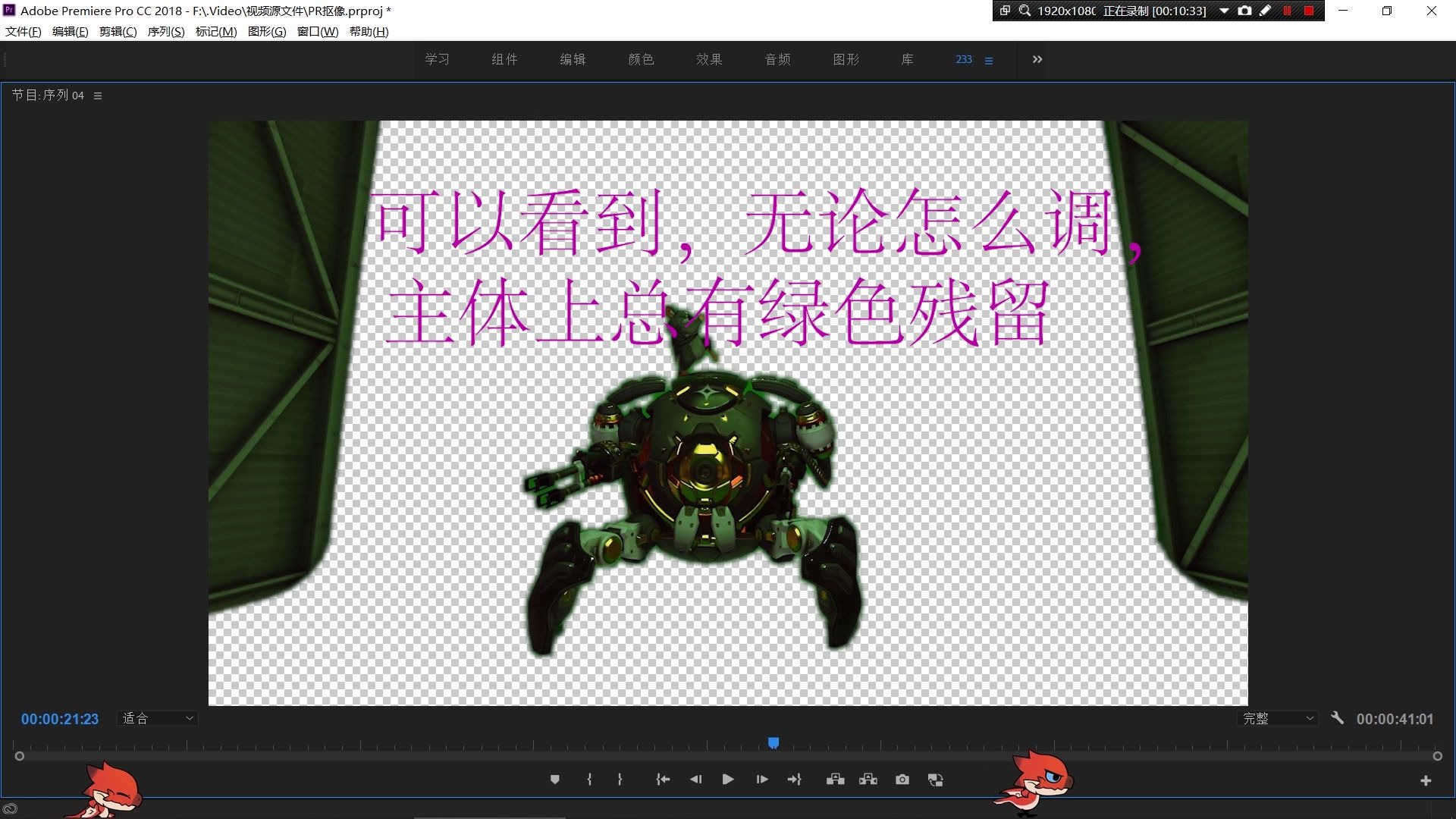Switch to the 学习 workspace
The image size is (1456, 819).
pyautogui.click(x=437, y=59)
